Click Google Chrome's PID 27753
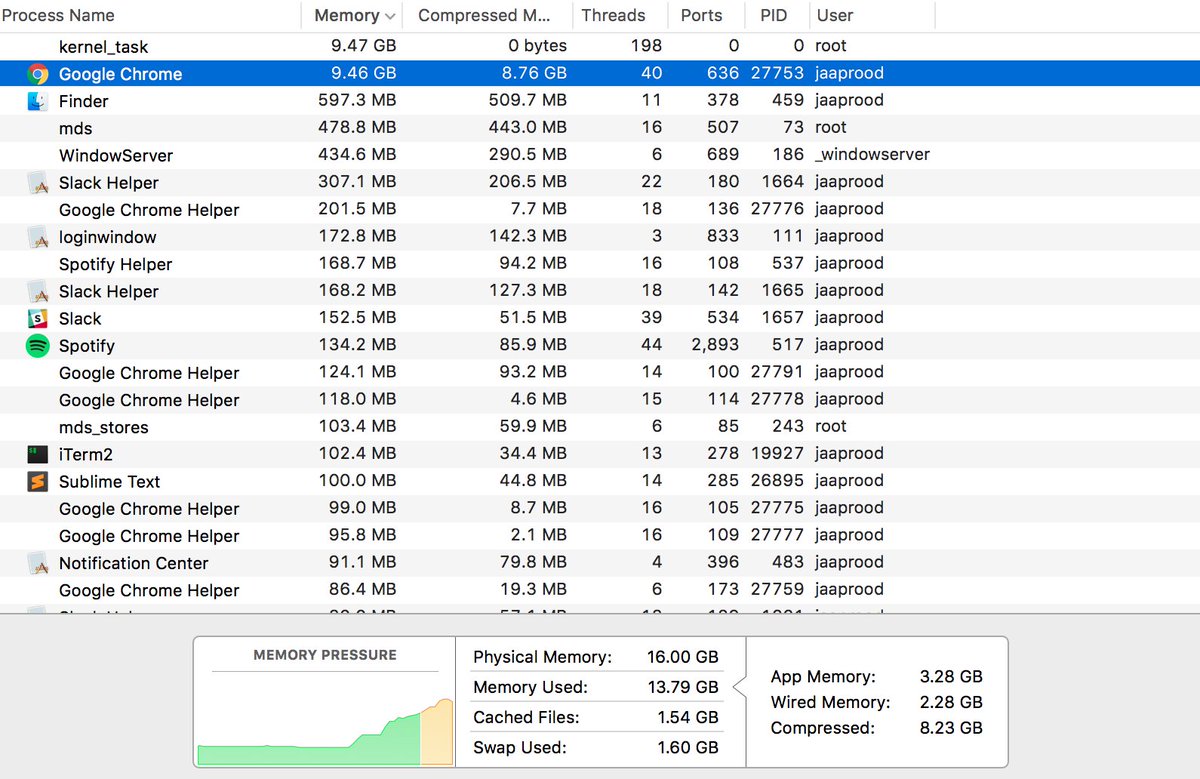The width and height of the screenshot is (1200, 779). [777, 73]
